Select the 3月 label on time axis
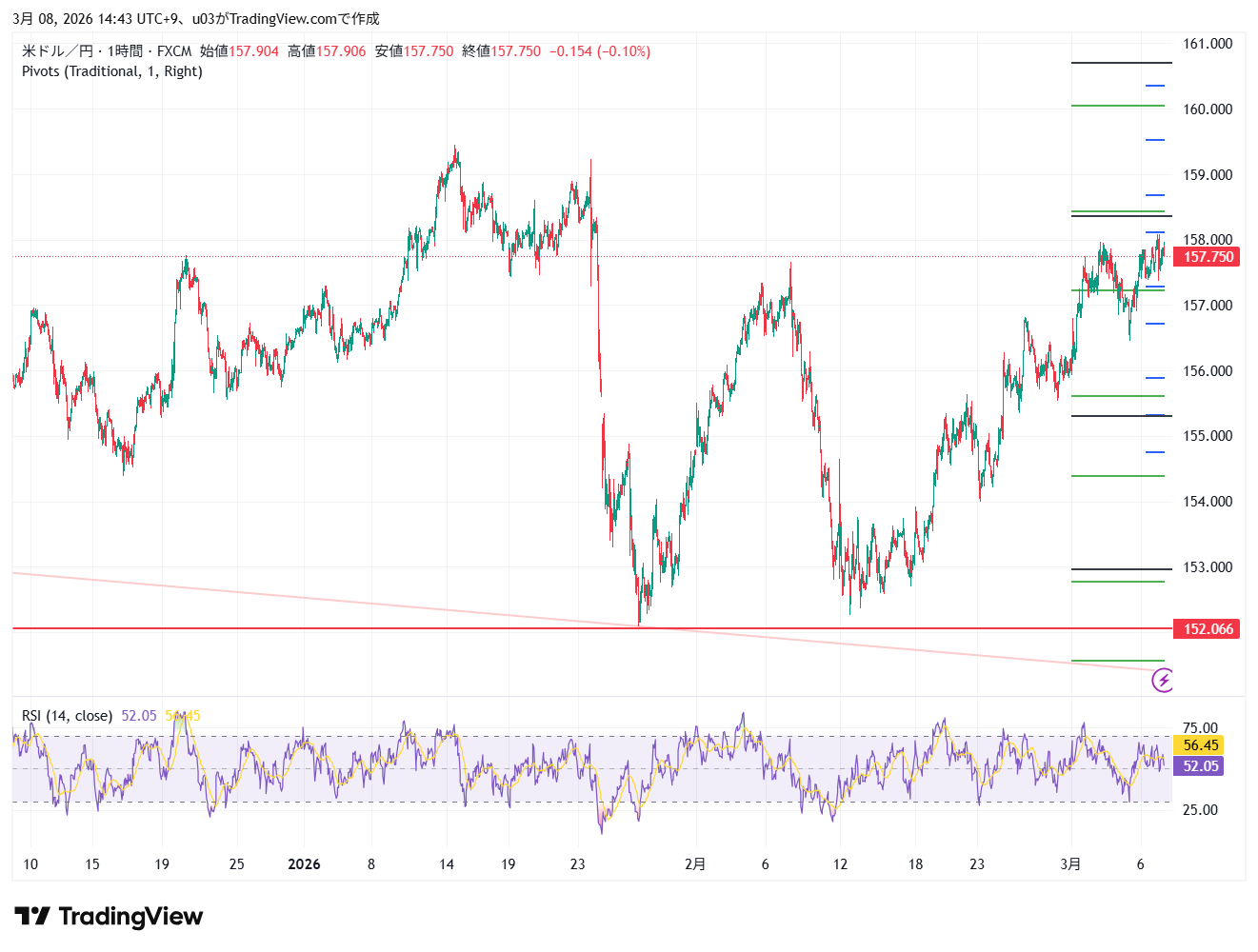This screenshot has width=1258, height=952. (x=1070, y=864)
